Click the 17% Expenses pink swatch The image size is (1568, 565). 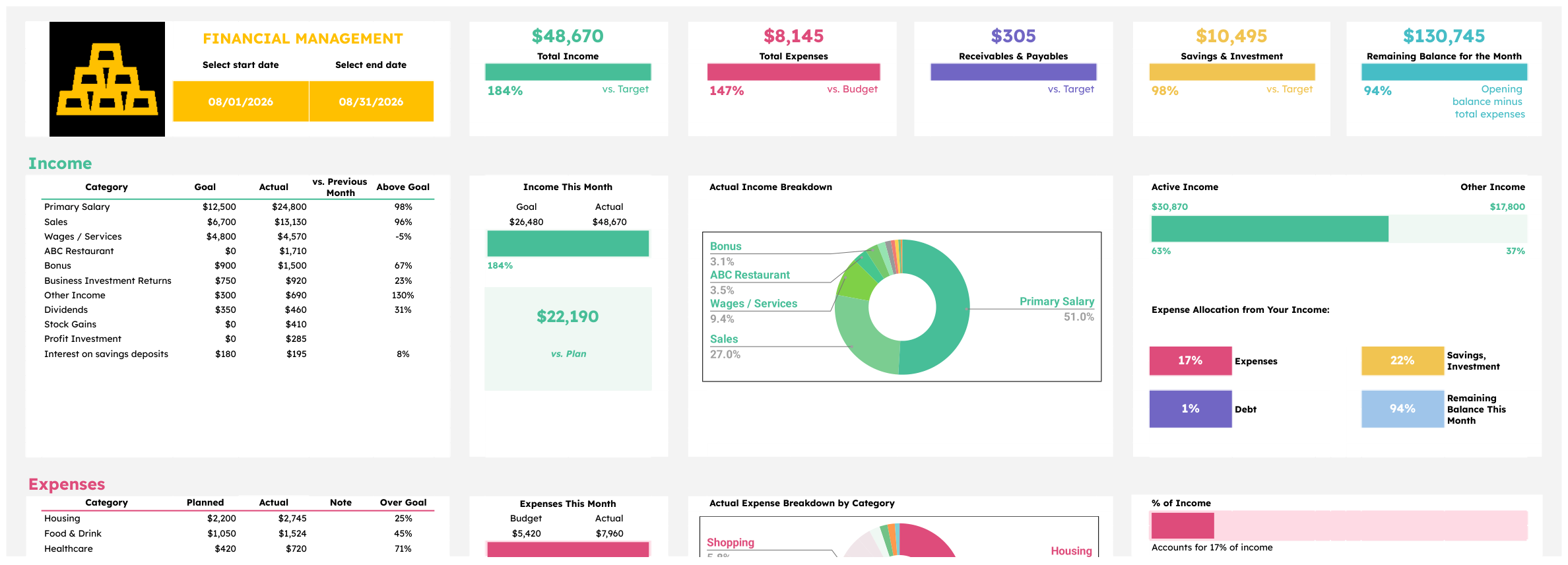[x=1191, y=361]
